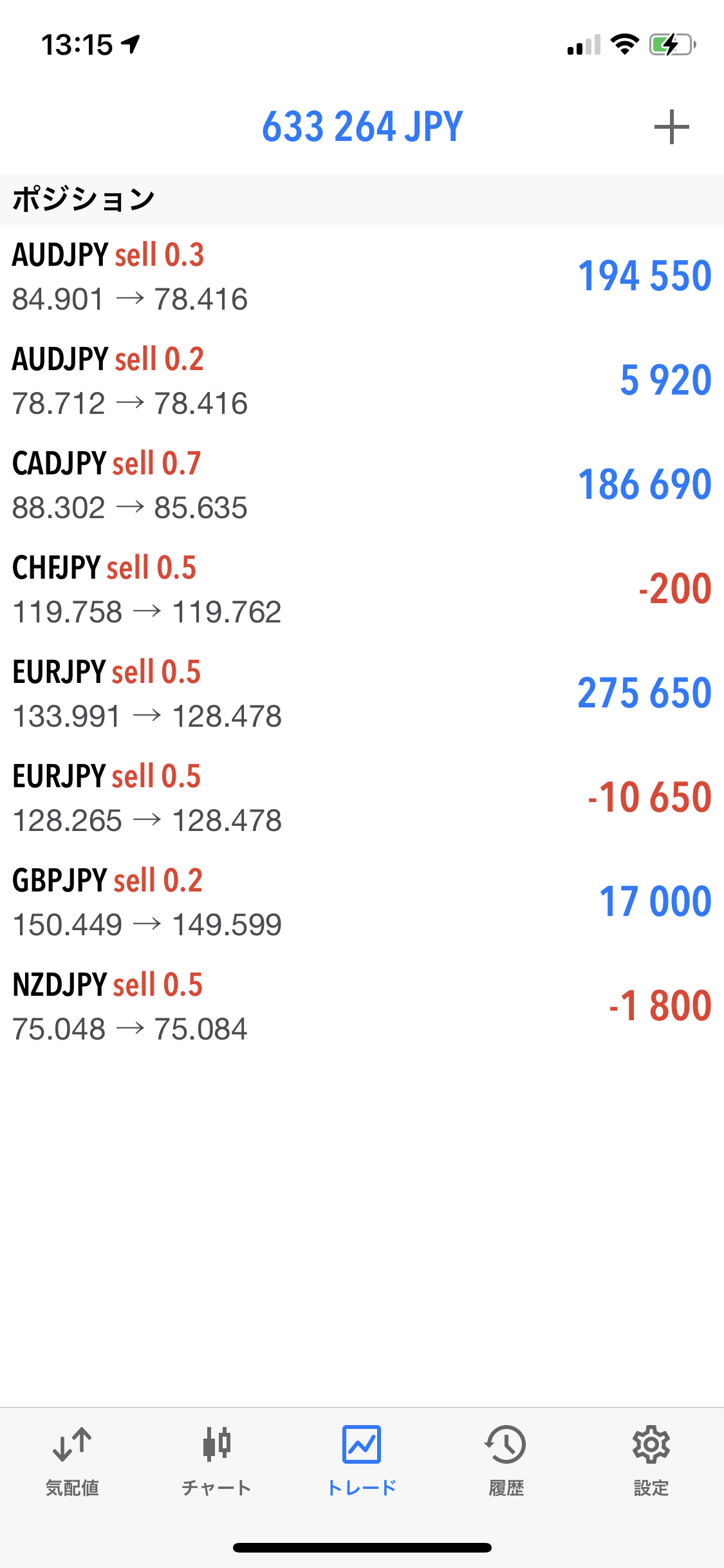Tap the plus icon to add order
The image size is (724, 1568).
point(671,127)
